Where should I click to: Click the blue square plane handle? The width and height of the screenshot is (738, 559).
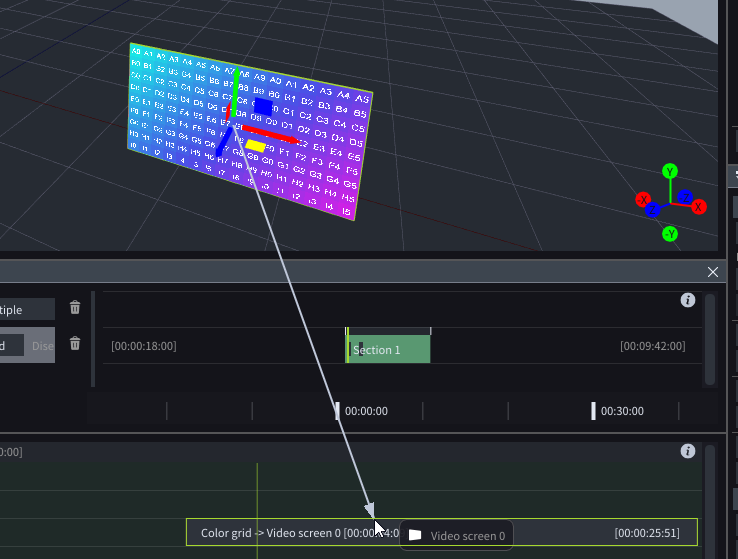pos(262,106)
